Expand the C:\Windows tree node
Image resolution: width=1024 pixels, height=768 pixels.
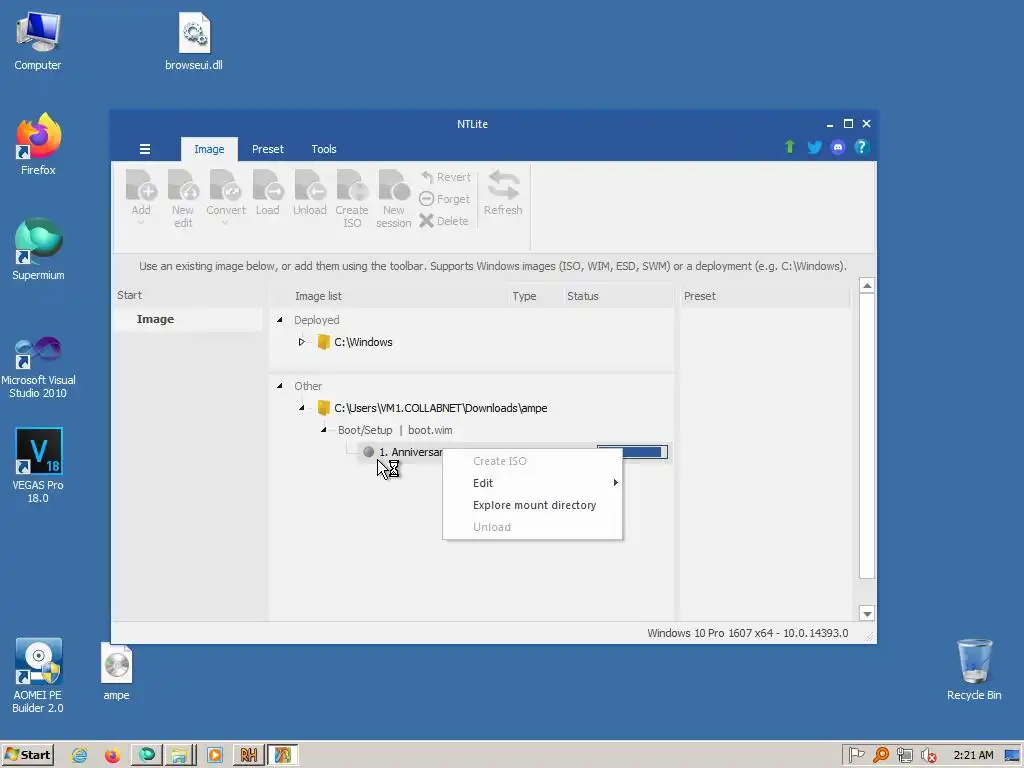[x=302, y=342]
